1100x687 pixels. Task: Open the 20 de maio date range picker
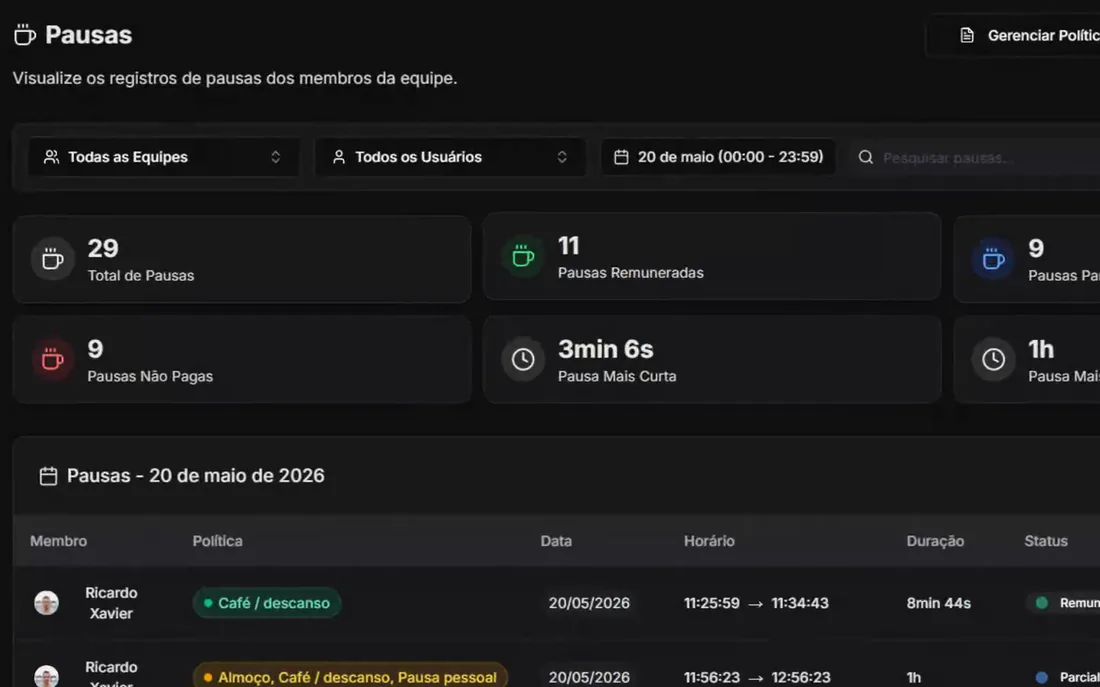[718, 156]
